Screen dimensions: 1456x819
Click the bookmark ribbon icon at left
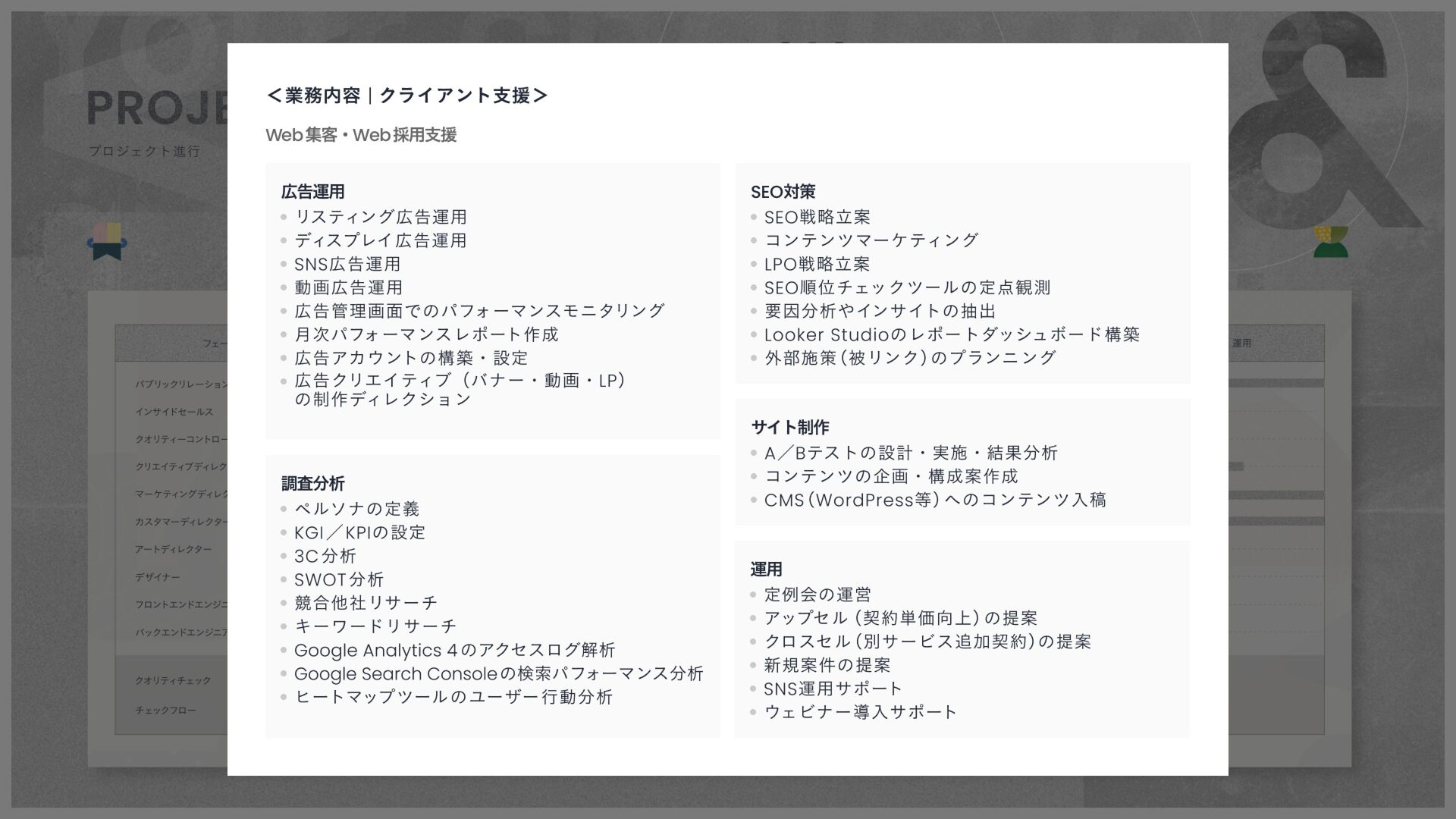[107, 242]
